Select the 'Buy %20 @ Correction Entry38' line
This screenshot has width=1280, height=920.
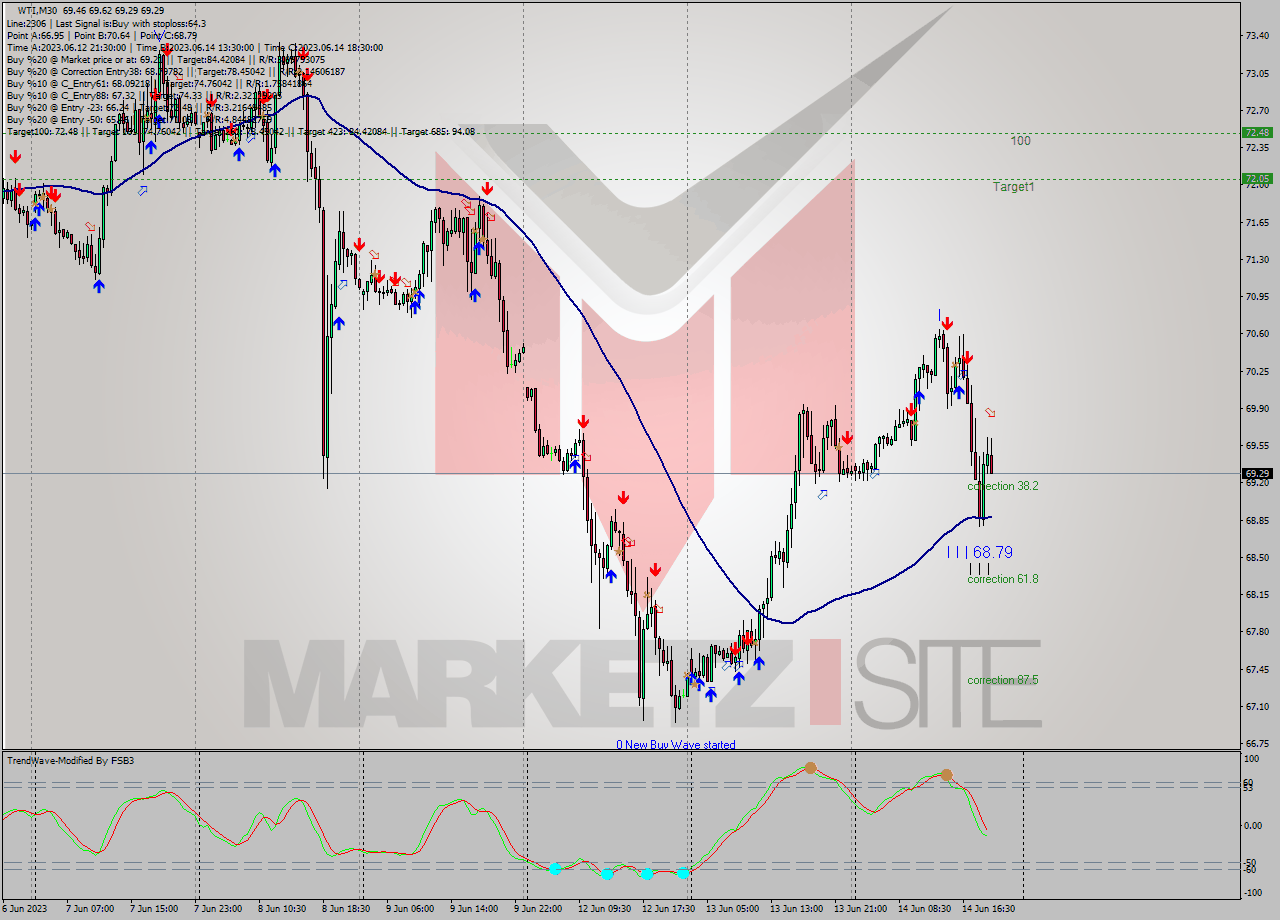(175, 71)
